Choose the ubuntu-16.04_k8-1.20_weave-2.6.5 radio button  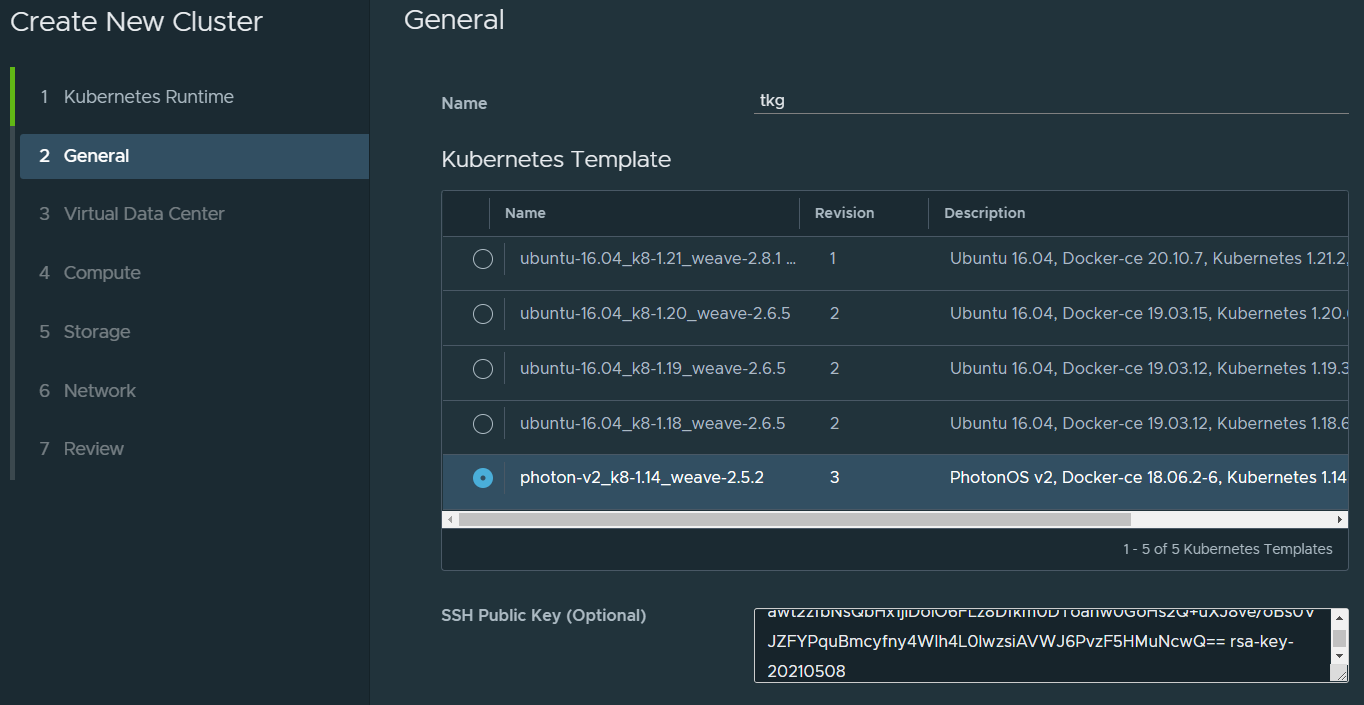coord(483,314)
